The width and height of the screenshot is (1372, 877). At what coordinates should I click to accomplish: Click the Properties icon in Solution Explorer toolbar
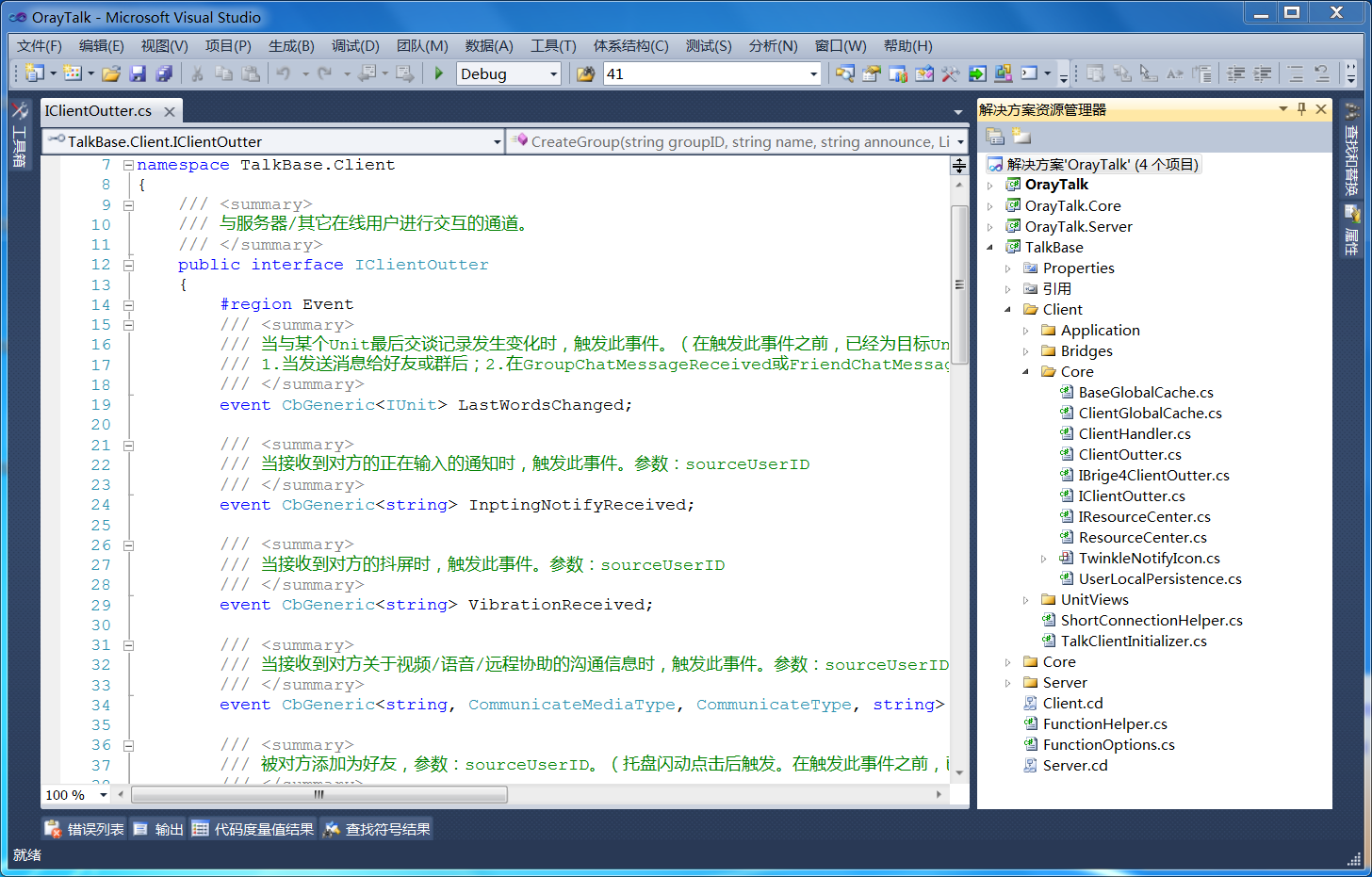coord(995,137)
